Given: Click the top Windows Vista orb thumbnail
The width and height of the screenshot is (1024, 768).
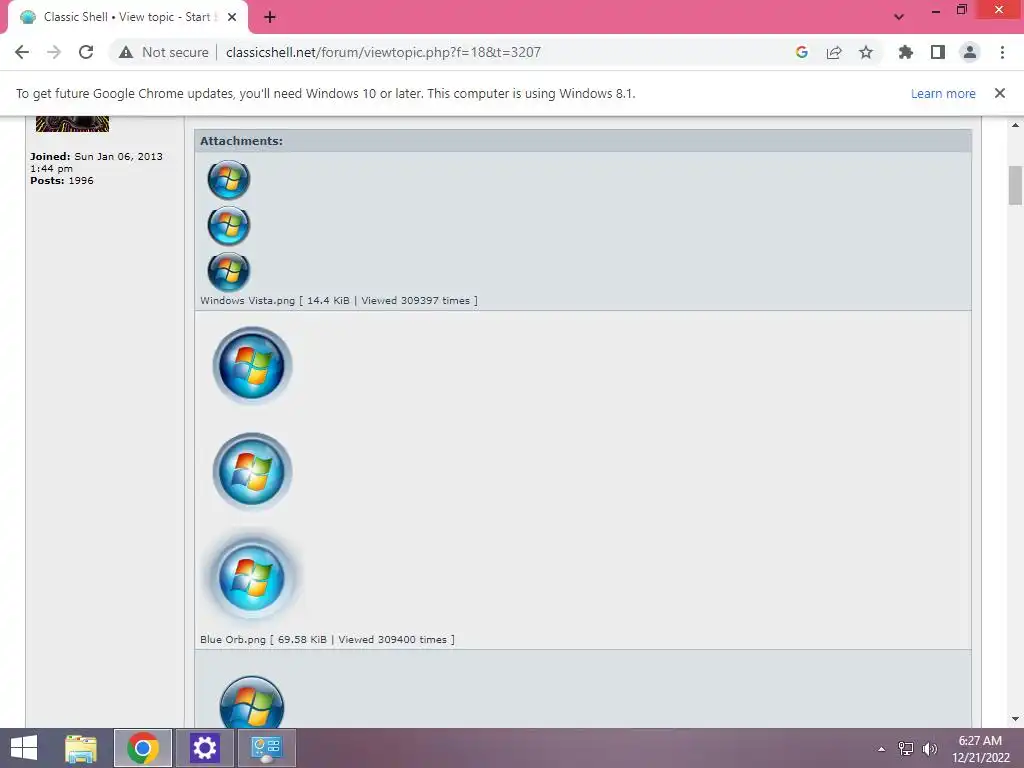Looking at the screenshot, I should click(x=229, y=180).
